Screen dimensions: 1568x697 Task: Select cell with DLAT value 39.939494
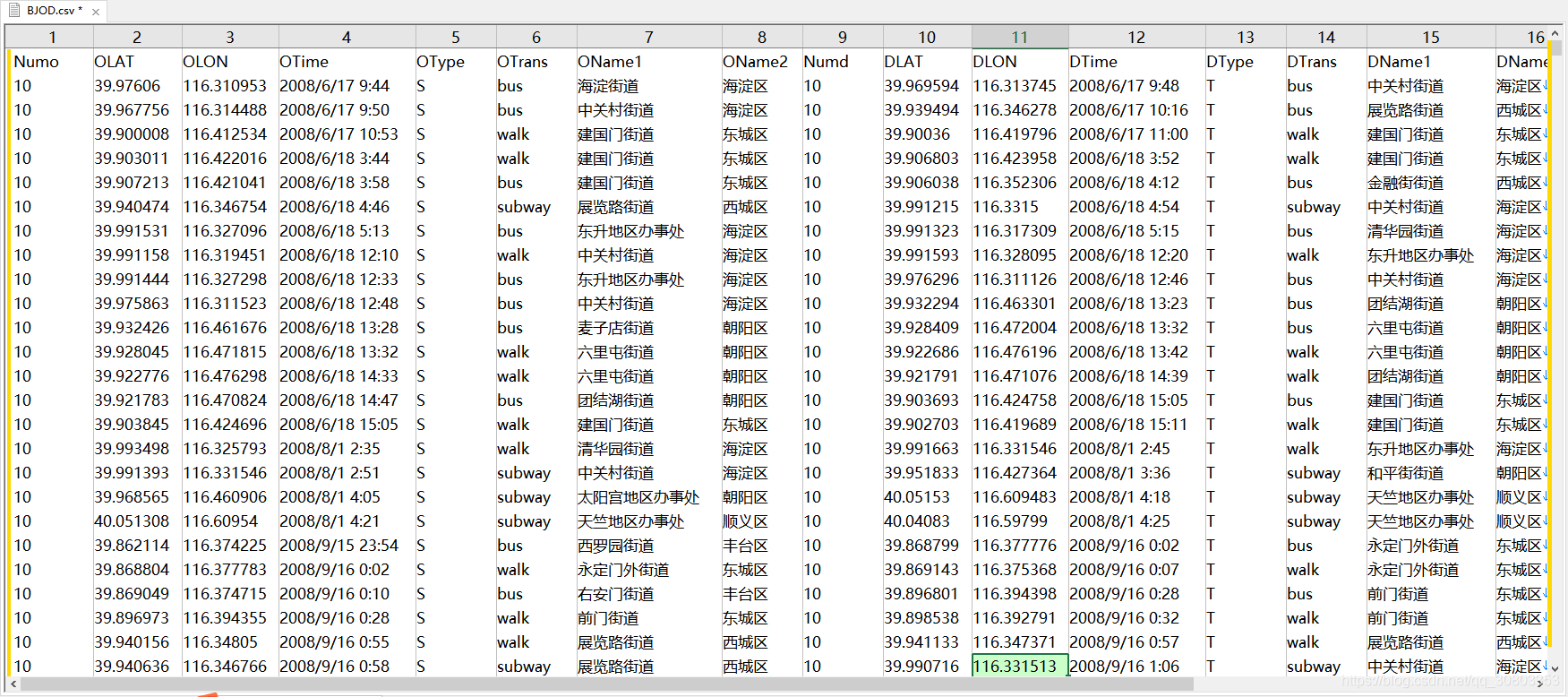(928, 110)
